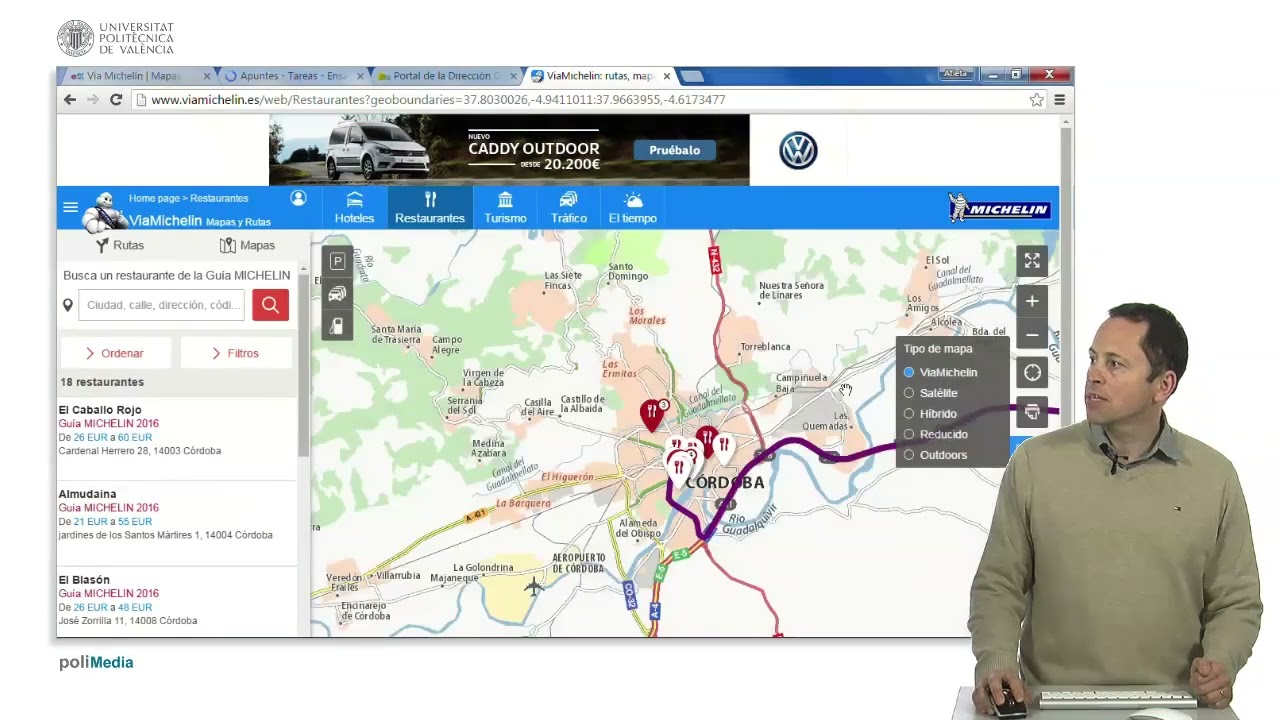Bookmark this page with star icon

[x=1037, y=99]
